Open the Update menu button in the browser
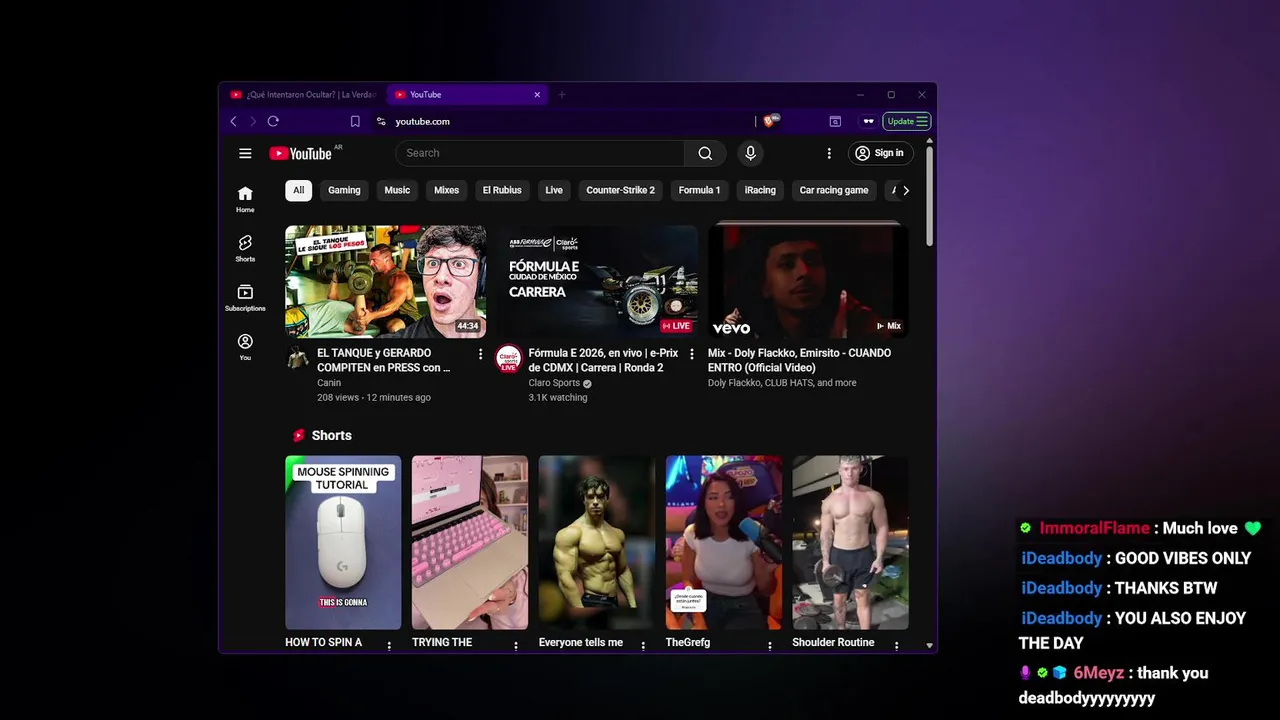1280x720 pixels. pyautogui.click(x=907, y=121)
